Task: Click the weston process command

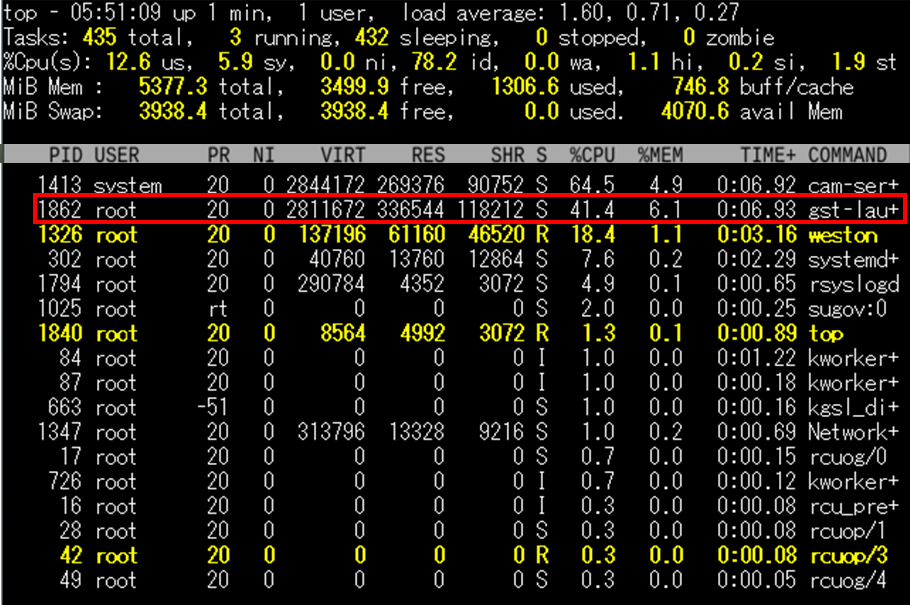Action: tap(842, 236)
